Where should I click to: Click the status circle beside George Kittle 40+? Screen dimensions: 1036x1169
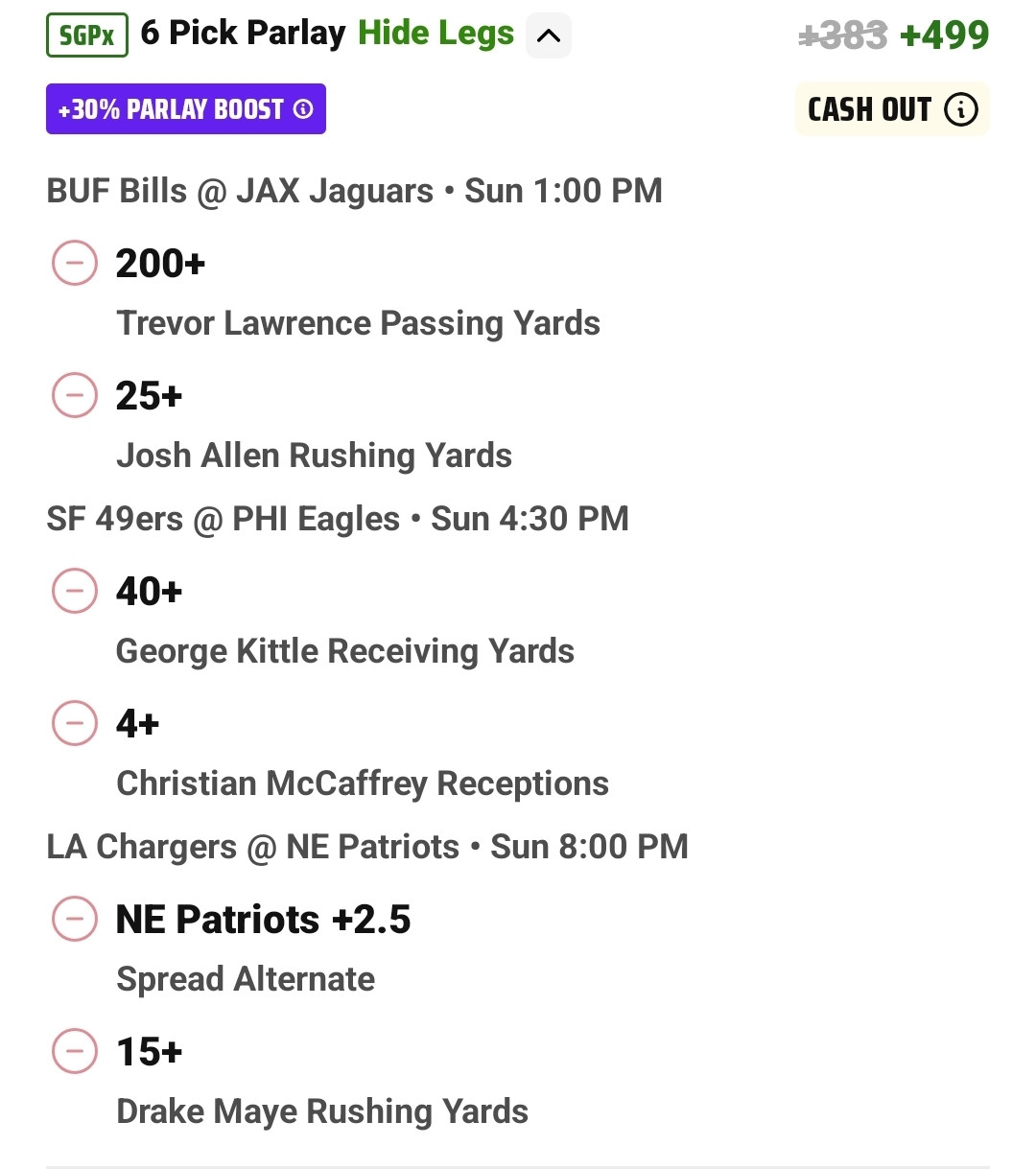point(75,591)
